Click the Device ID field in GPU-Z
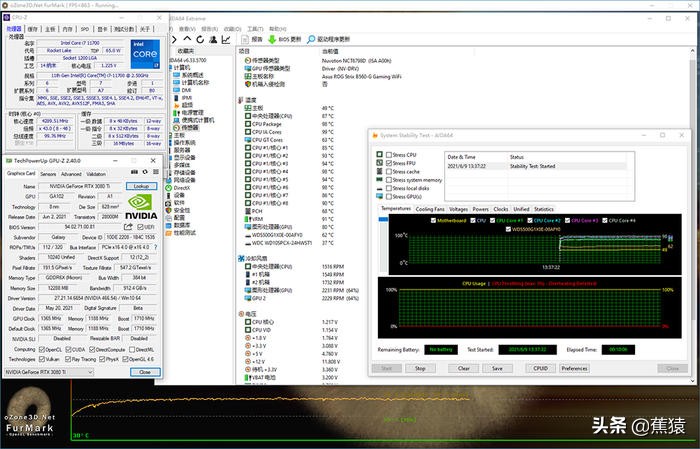 [x=131, y=237]
